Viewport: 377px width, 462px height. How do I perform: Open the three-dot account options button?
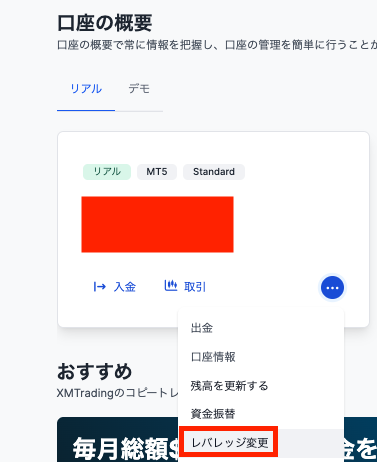pyautogui.click(x=332, y=287)
